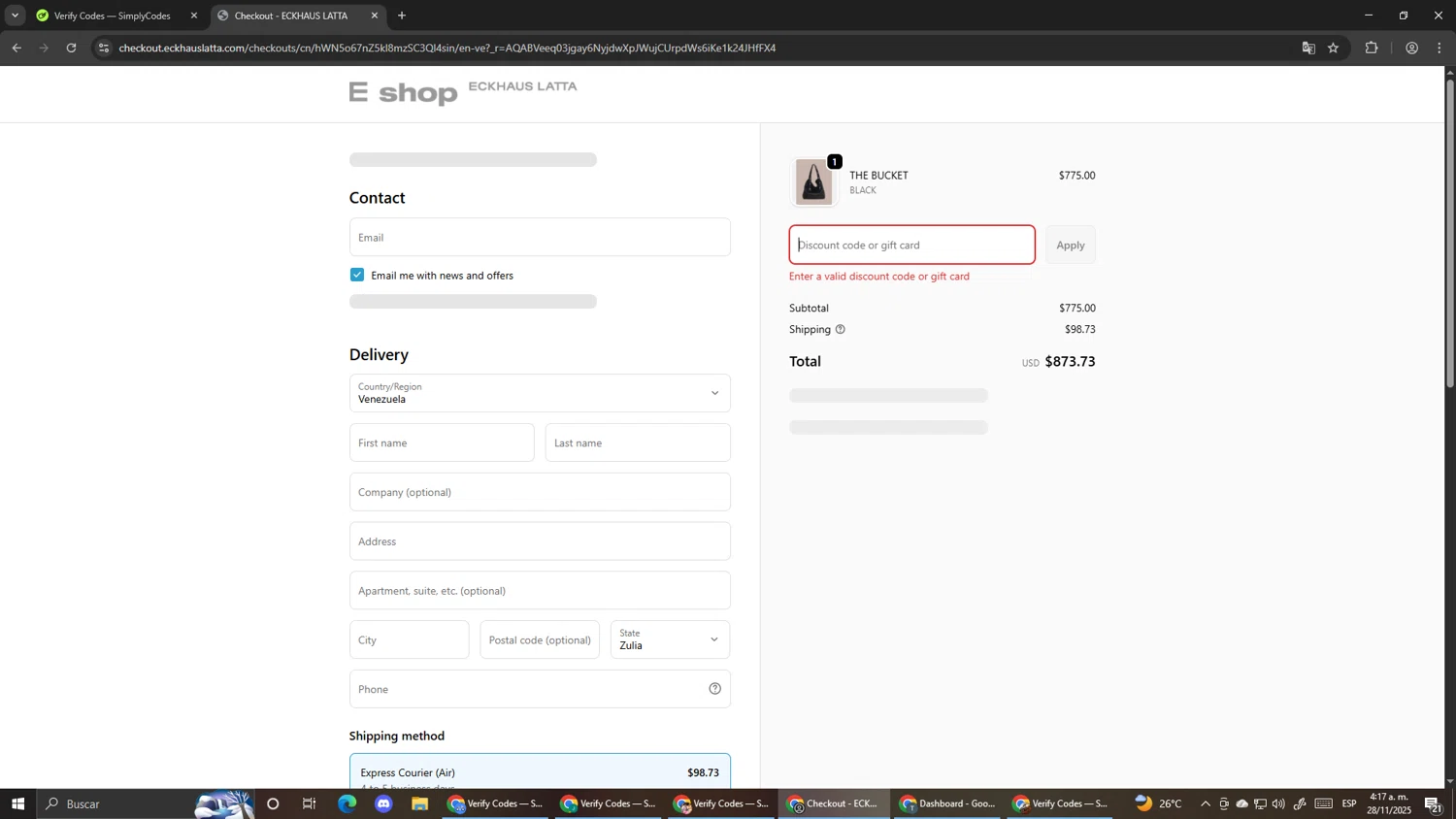Click the taskbar Buscar search box
This screenshot has height=819, width=1456.
coord(146,803)
